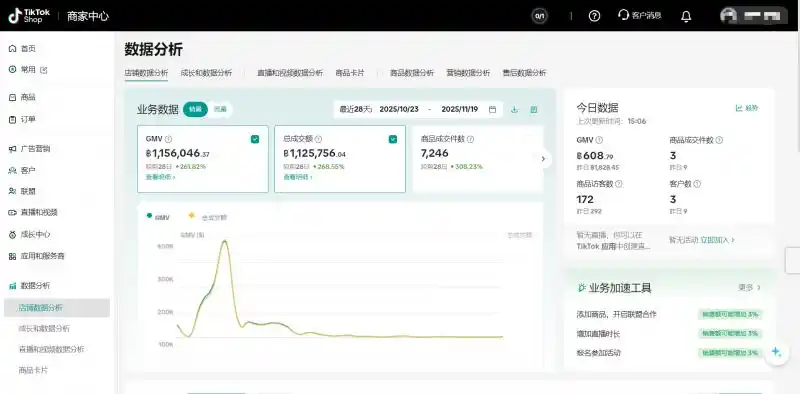
Task: Switch to 成长和数据分析 top tab
Action: click(x=206, y=73)
